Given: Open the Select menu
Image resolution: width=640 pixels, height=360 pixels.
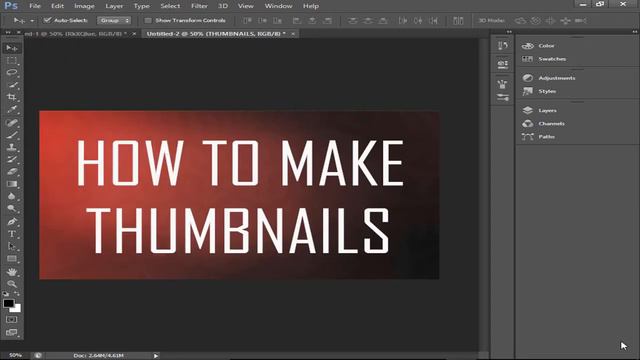Looking at the screenshot, I should (170, 6).
